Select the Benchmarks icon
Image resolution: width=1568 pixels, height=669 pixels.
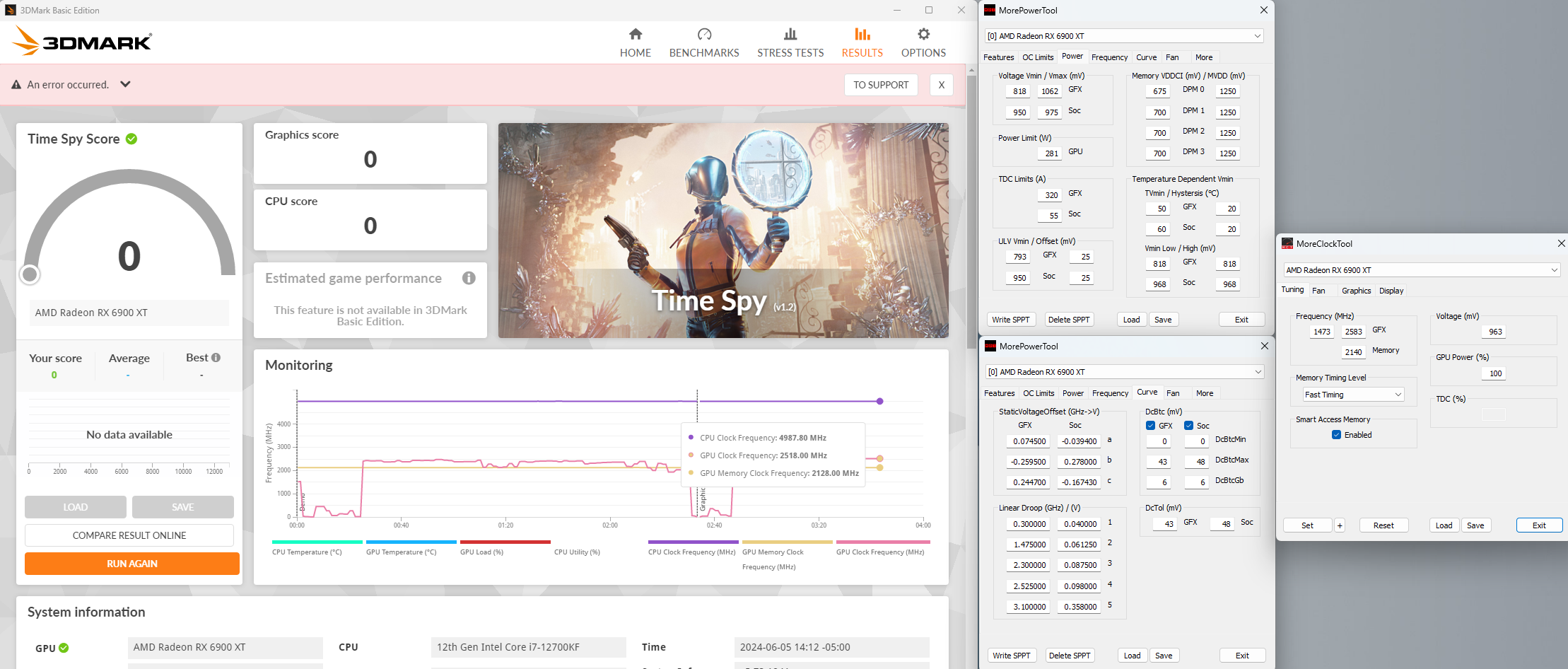point(704,40)
